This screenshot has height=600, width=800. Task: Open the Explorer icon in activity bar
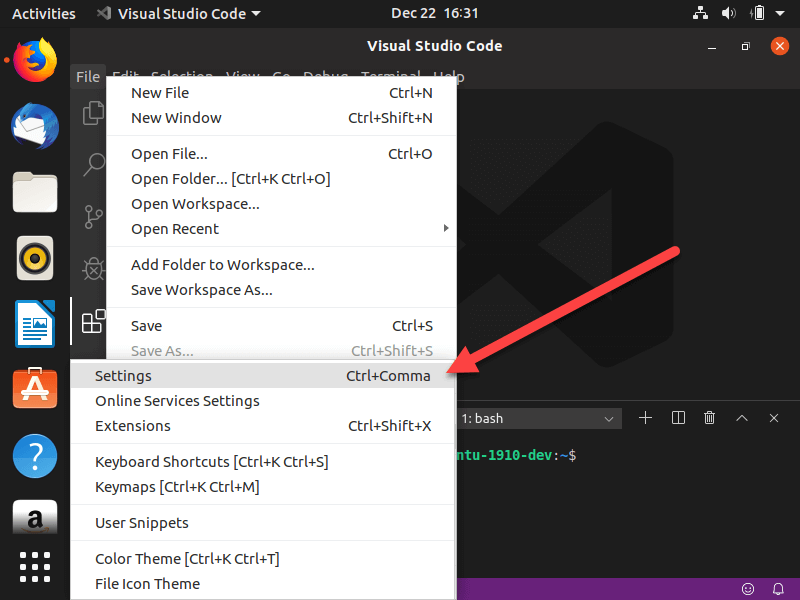pos(93,113)
